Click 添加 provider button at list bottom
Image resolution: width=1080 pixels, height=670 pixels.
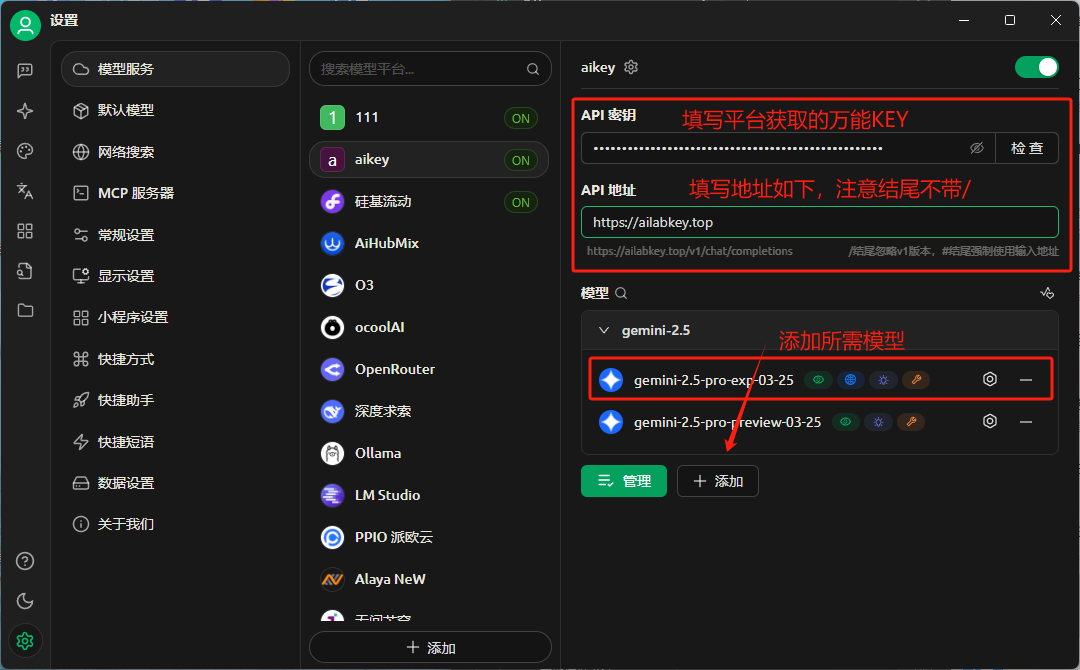[x=430, y=647]
